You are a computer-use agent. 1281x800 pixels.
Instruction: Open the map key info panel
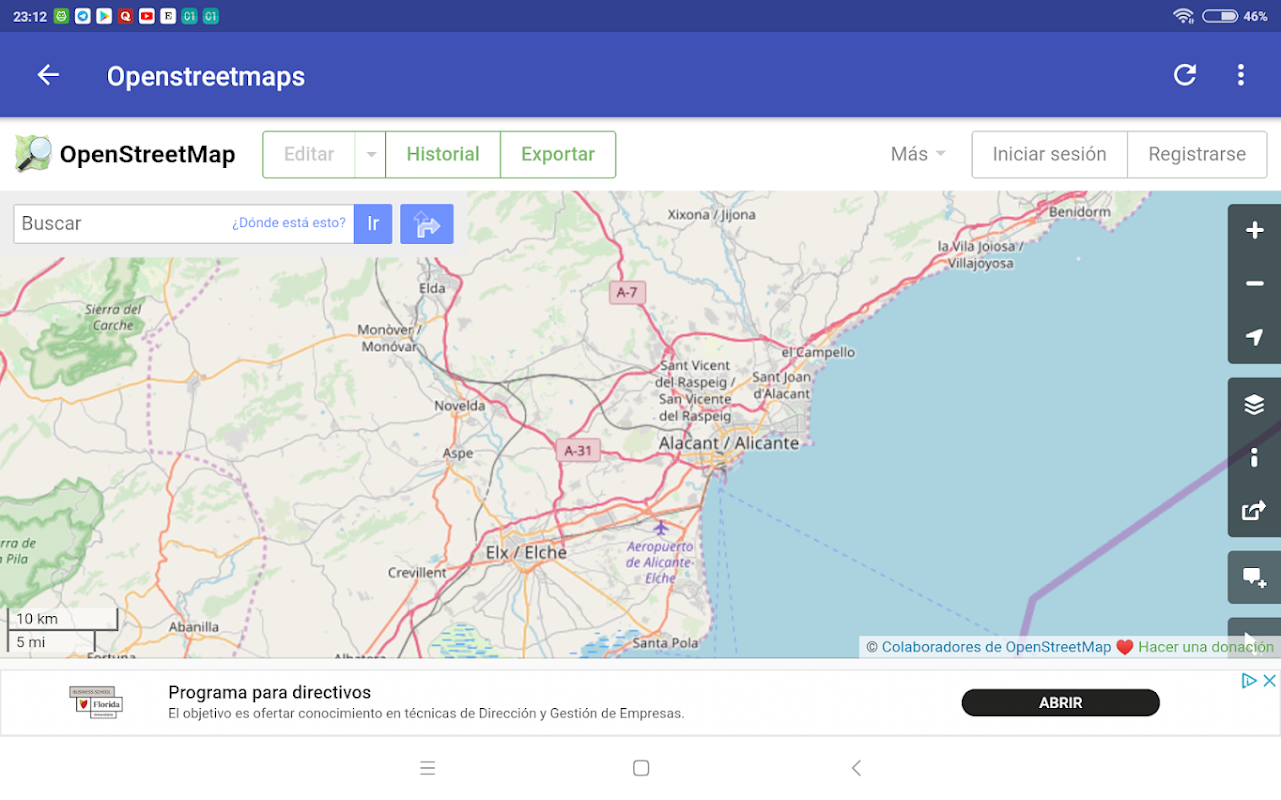tap(1254, 458)
